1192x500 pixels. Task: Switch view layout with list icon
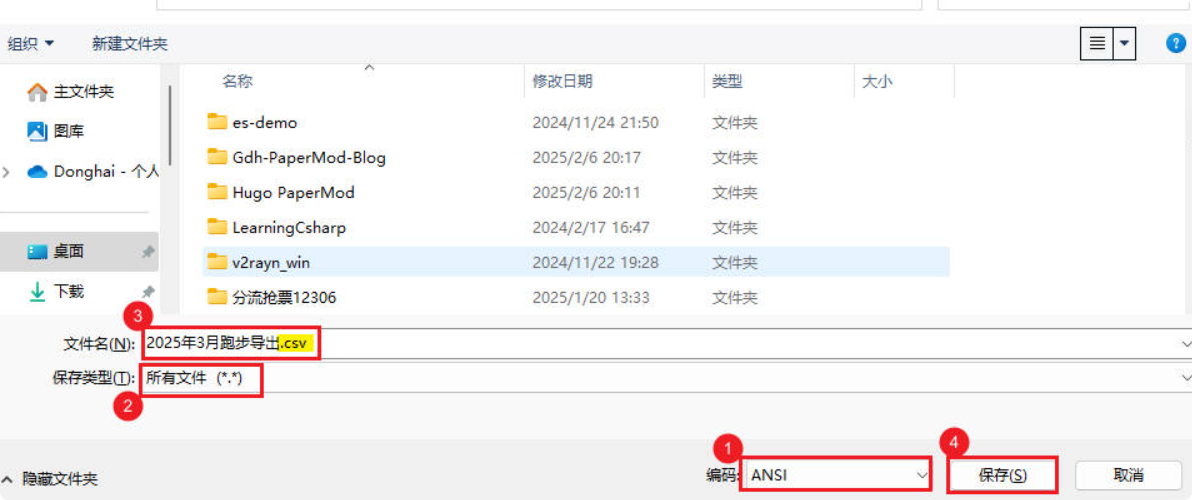(1097, 44)
